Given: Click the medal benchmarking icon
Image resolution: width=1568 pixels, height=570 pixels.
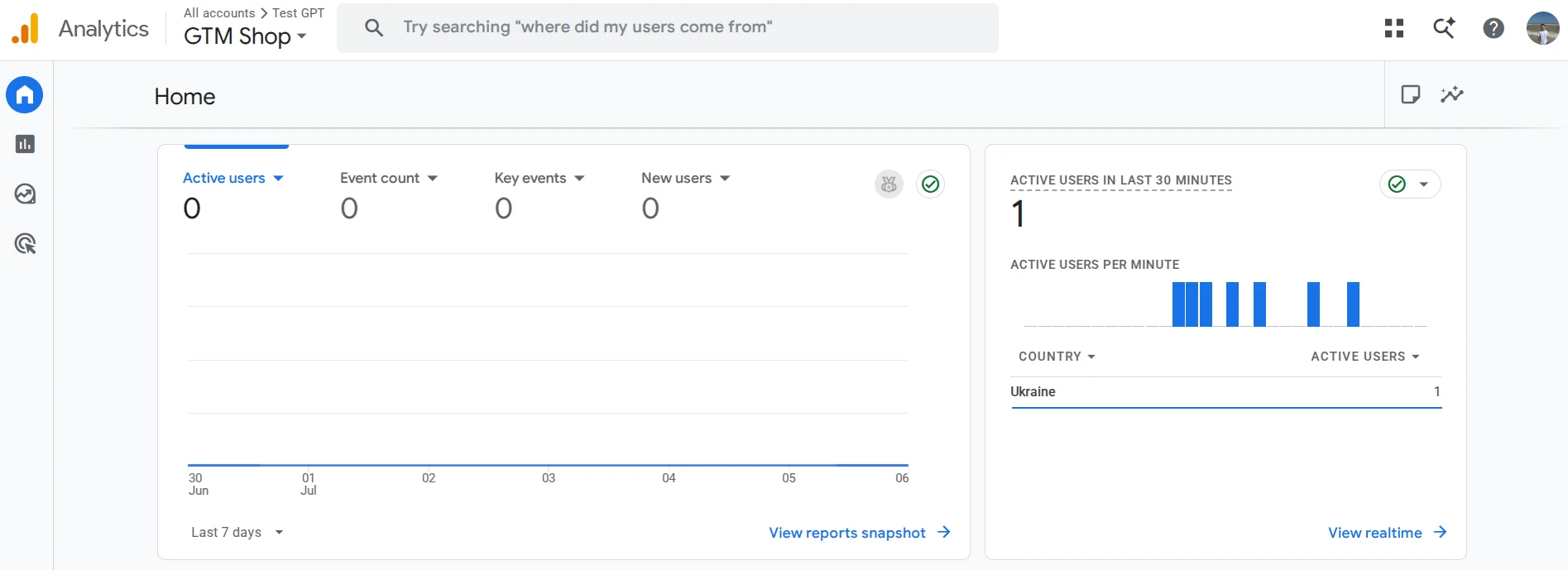Looking at the screenshot, I should pos(889,184).
